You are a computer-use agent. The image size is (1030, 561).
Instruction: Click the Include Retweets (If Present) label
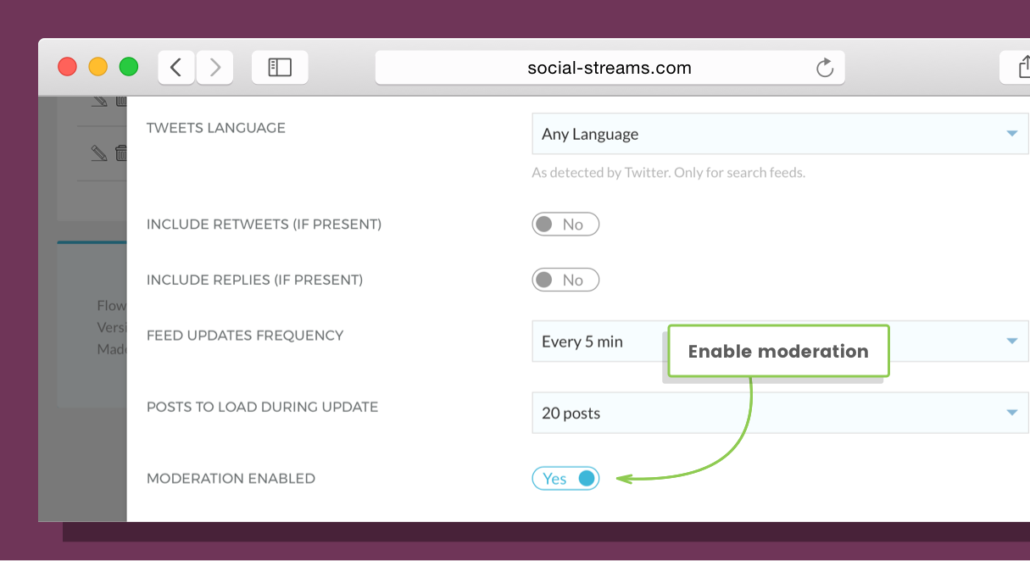(263, 224)
